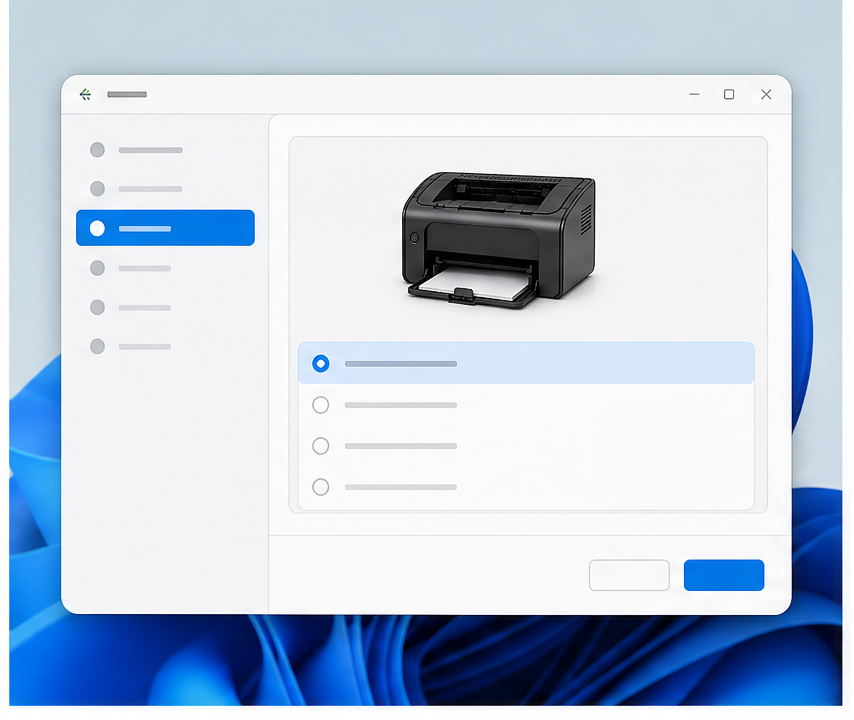This screenshot has width=854, height=720.
Task: Open the last sidebar item
Action: pyautogui.click(x=131, y=346)
